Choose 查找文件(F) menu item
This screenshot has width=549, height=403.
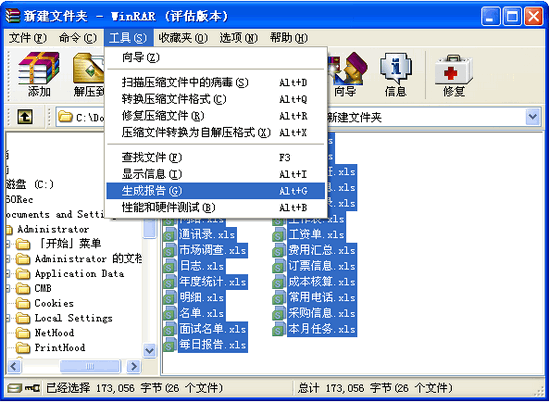click(216, 158)
